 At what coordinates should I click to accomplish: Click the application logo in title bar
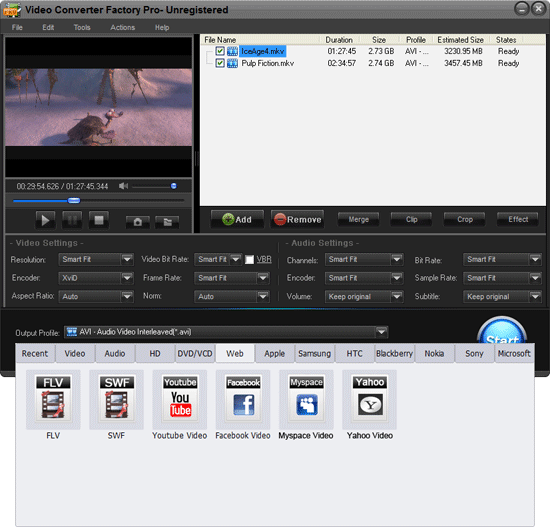[11, 9]
